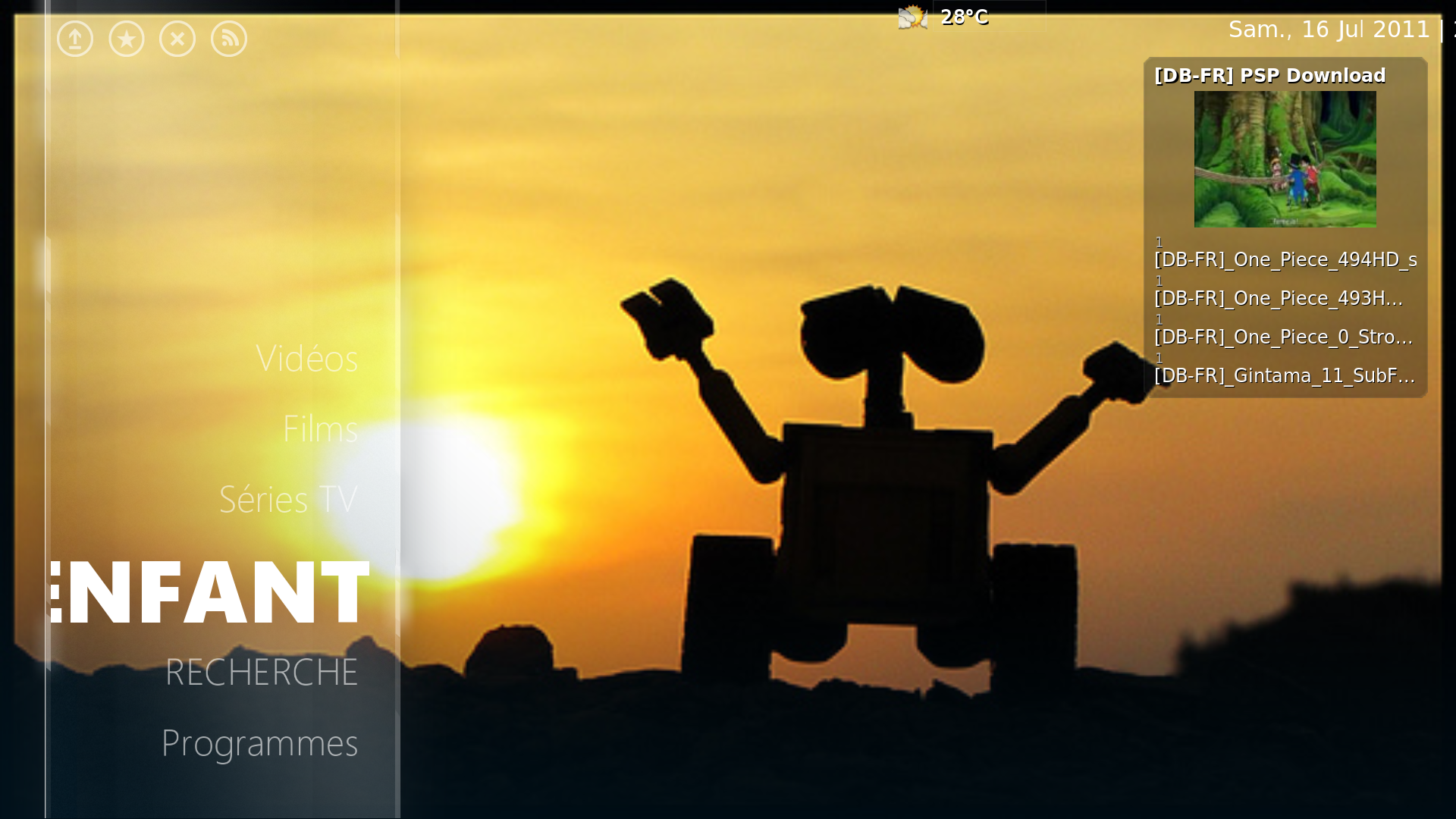This screenshot has height=819, width=1456.
Task: Click the [DB-FR] PSP Download widget title
Action: [1269, 75]
